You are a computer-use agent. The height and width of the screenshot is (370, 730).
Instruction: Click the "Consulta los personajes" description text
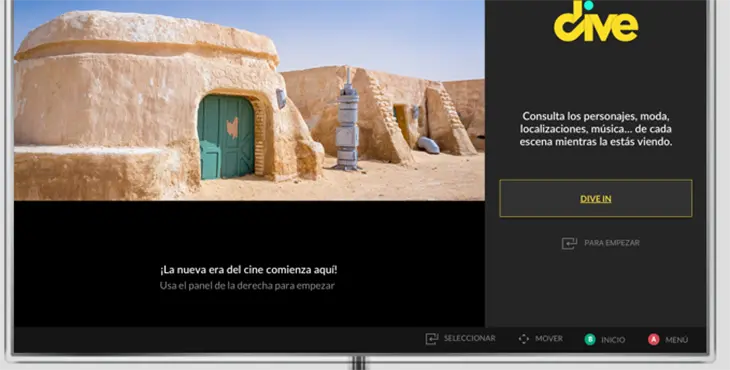(596, 129)
